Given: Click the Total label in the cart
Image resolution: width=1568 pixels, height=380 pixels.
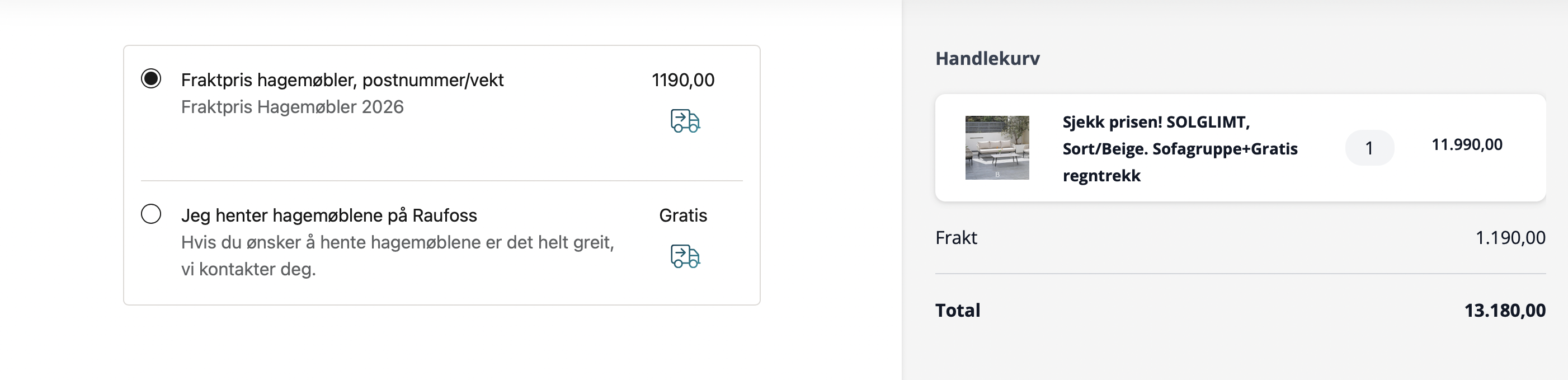Looking at the screenshot, I should tap(958, 310).
